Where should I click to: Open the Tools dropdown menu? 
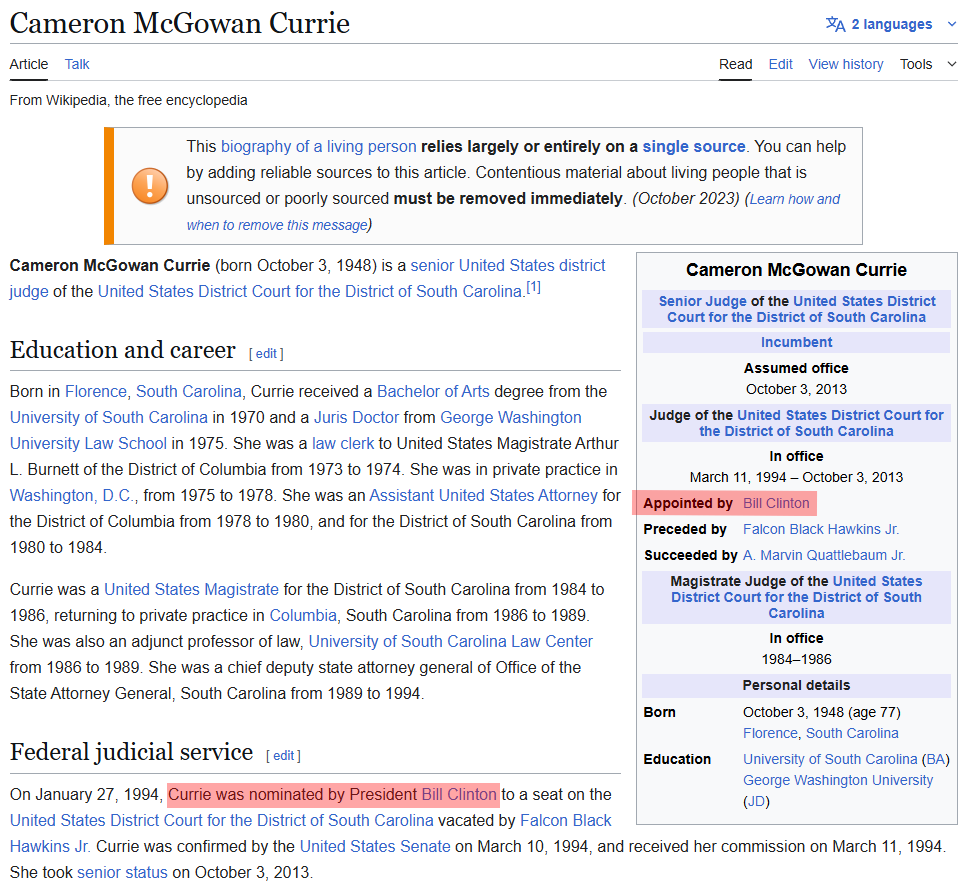928,64
